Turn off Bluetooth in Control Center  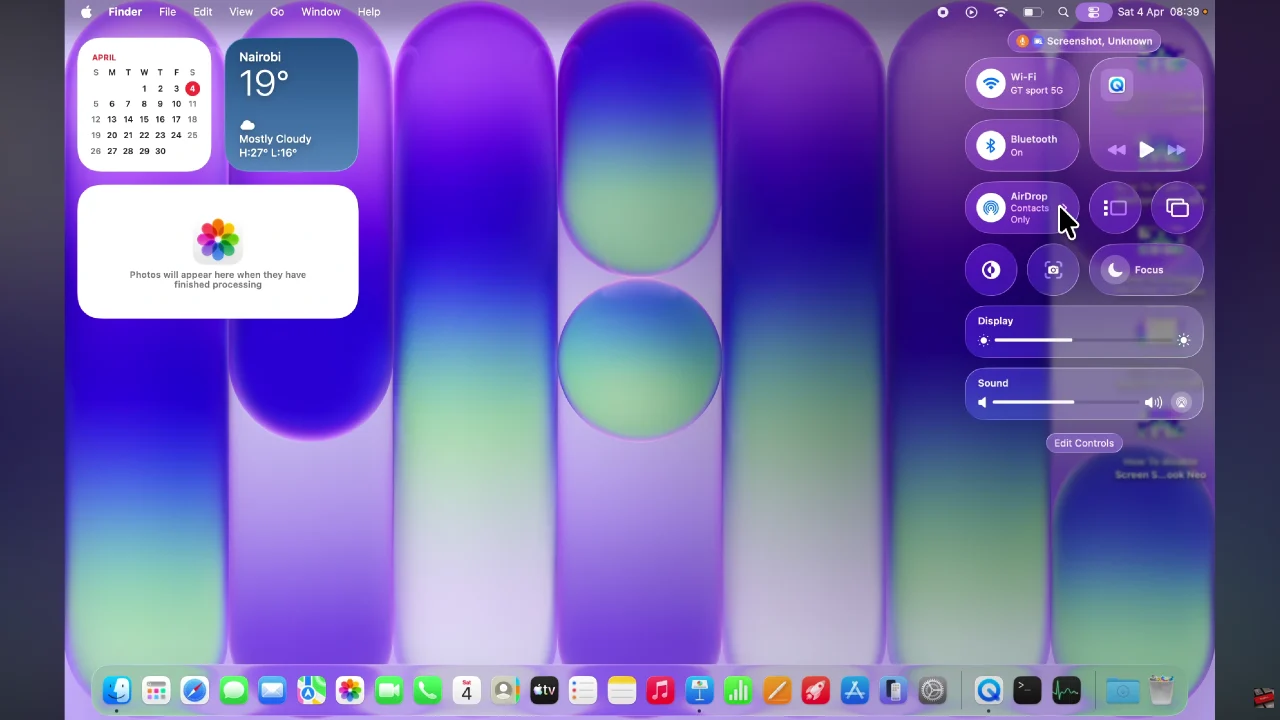coord(991,146)
